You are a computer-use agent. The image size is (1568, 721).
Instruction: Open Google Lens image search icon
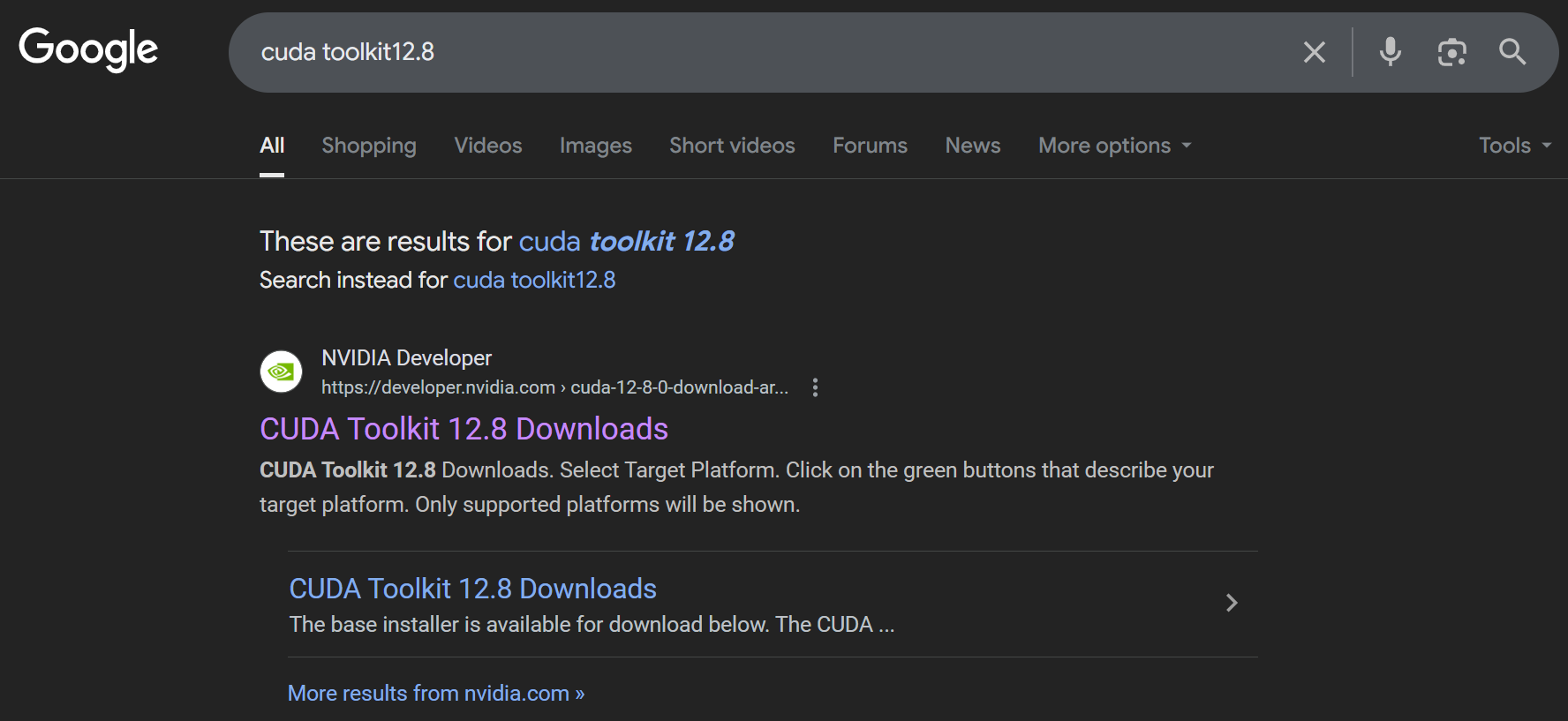pyautogui.click(x=1451, y=52)
